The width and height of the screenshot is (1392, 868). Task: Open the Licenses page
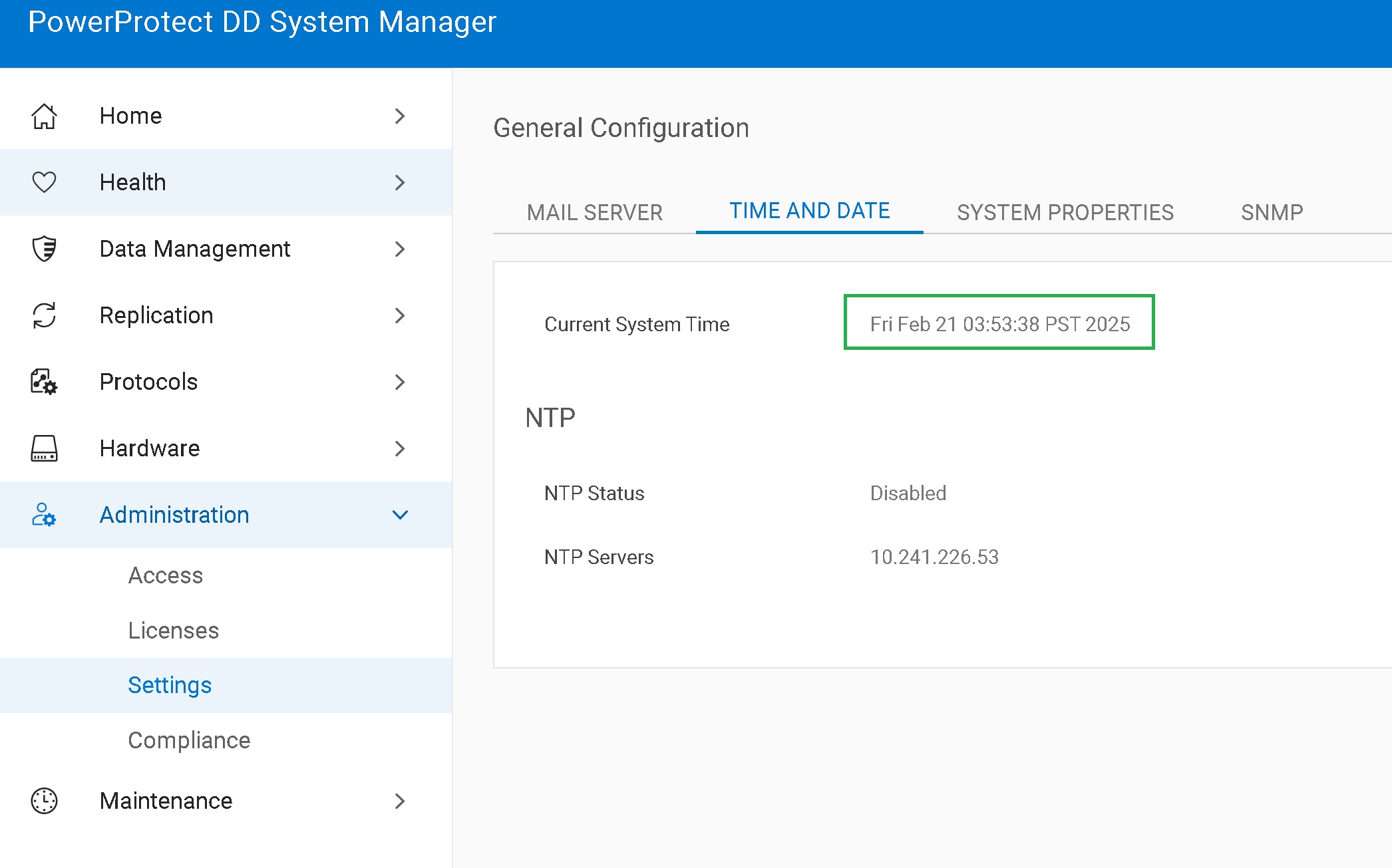click(174, 630)
